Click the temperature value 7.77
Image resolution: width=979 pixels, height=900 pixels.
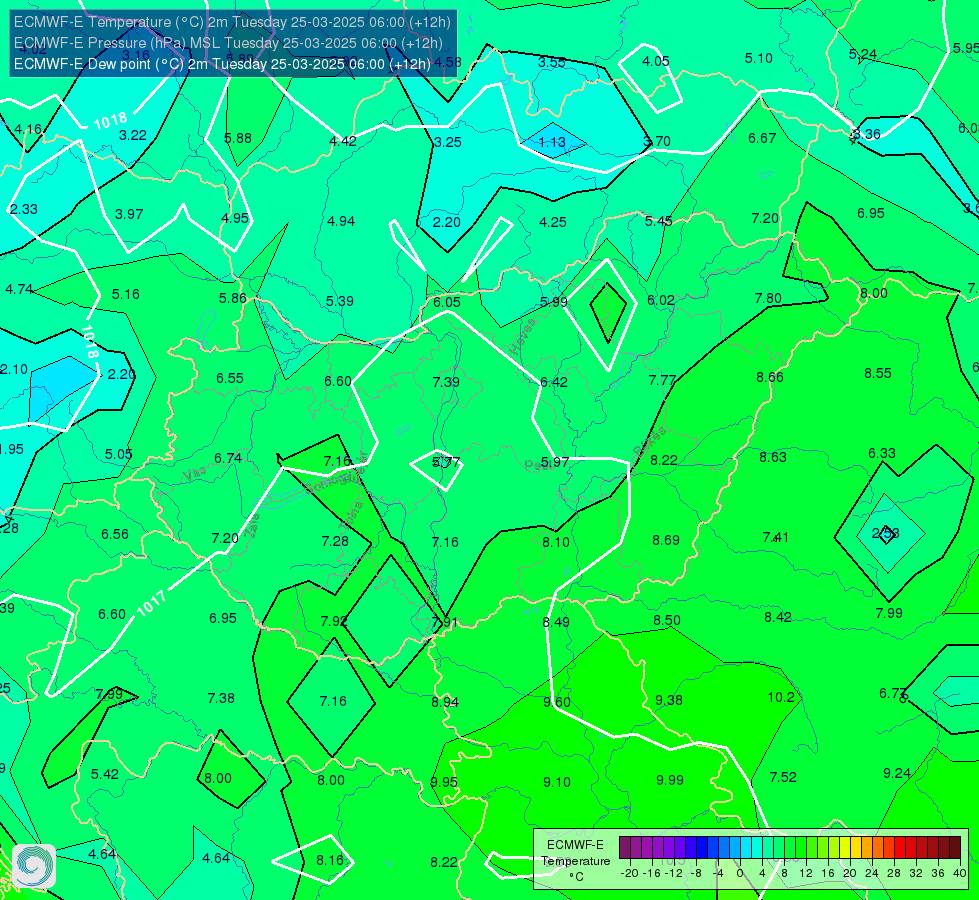click(x=662, y=380)
